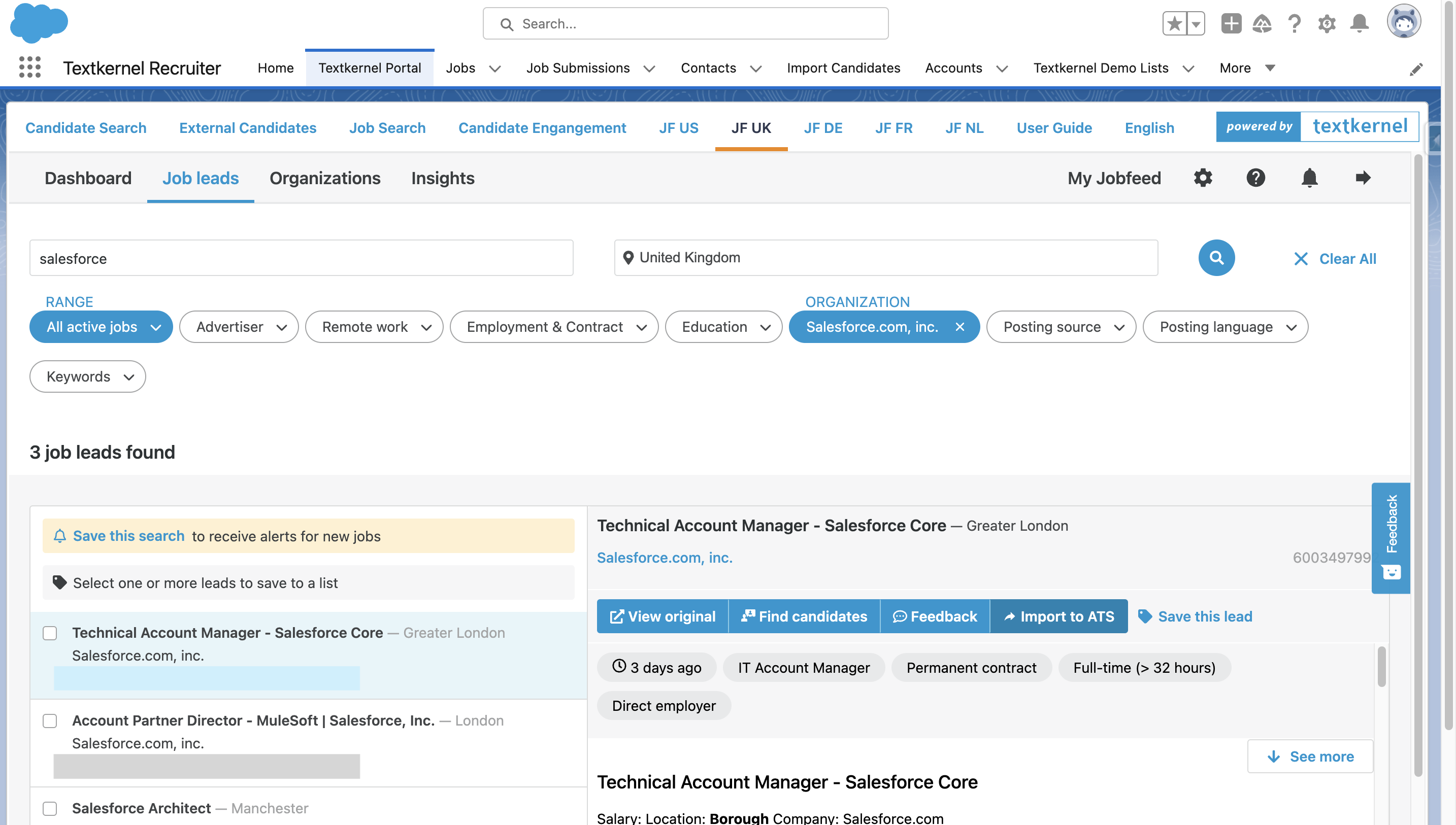Select Technical Account Manager lead checkbox
Image resolution: width=1456 pixels, height=825 pixels.
click(x=50, y=633)
